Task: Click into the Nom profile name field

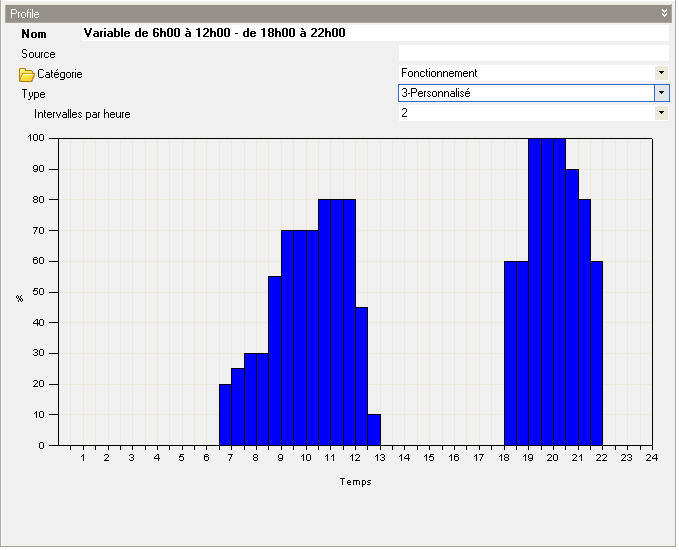Action: pos(374,33)
